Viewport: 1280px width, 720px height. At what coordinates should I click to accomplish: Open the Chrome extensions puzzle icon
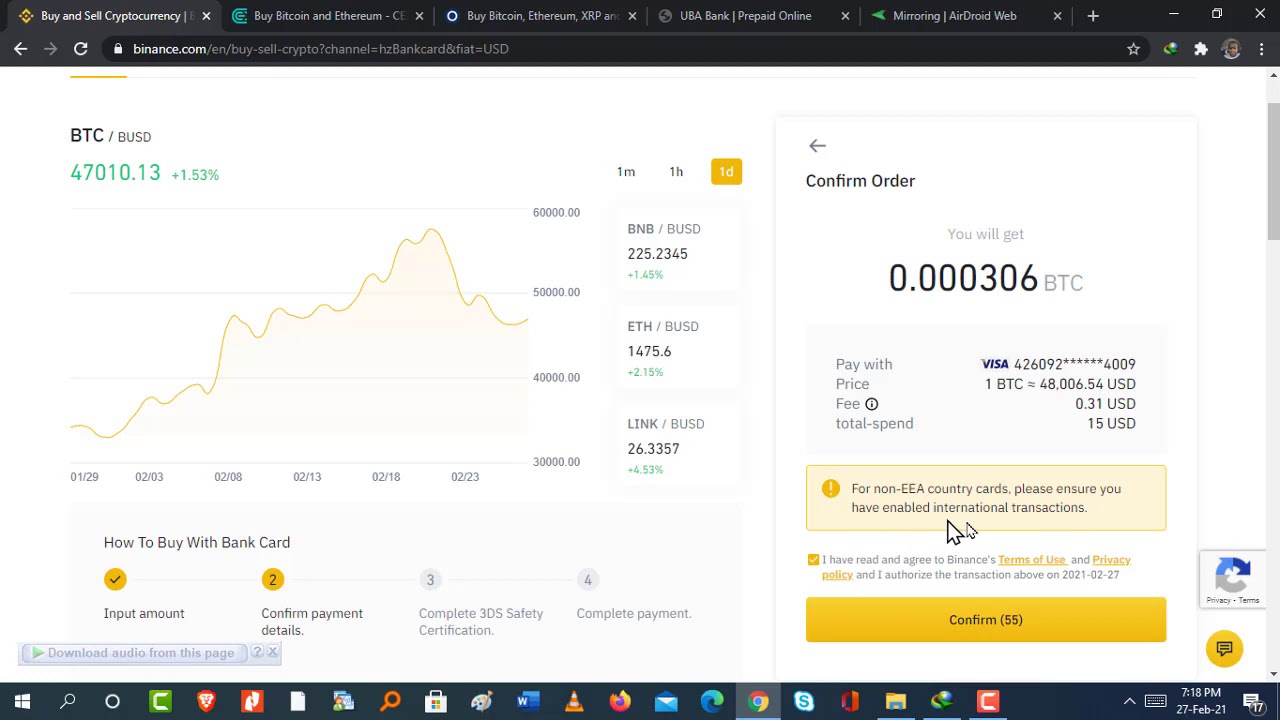[x=1201, y=48]
